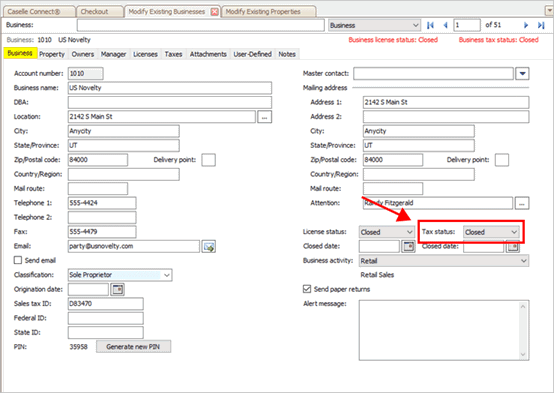Select the Owners sub-tab
This screenshot has width=554, height=393.
coord(83,54)
